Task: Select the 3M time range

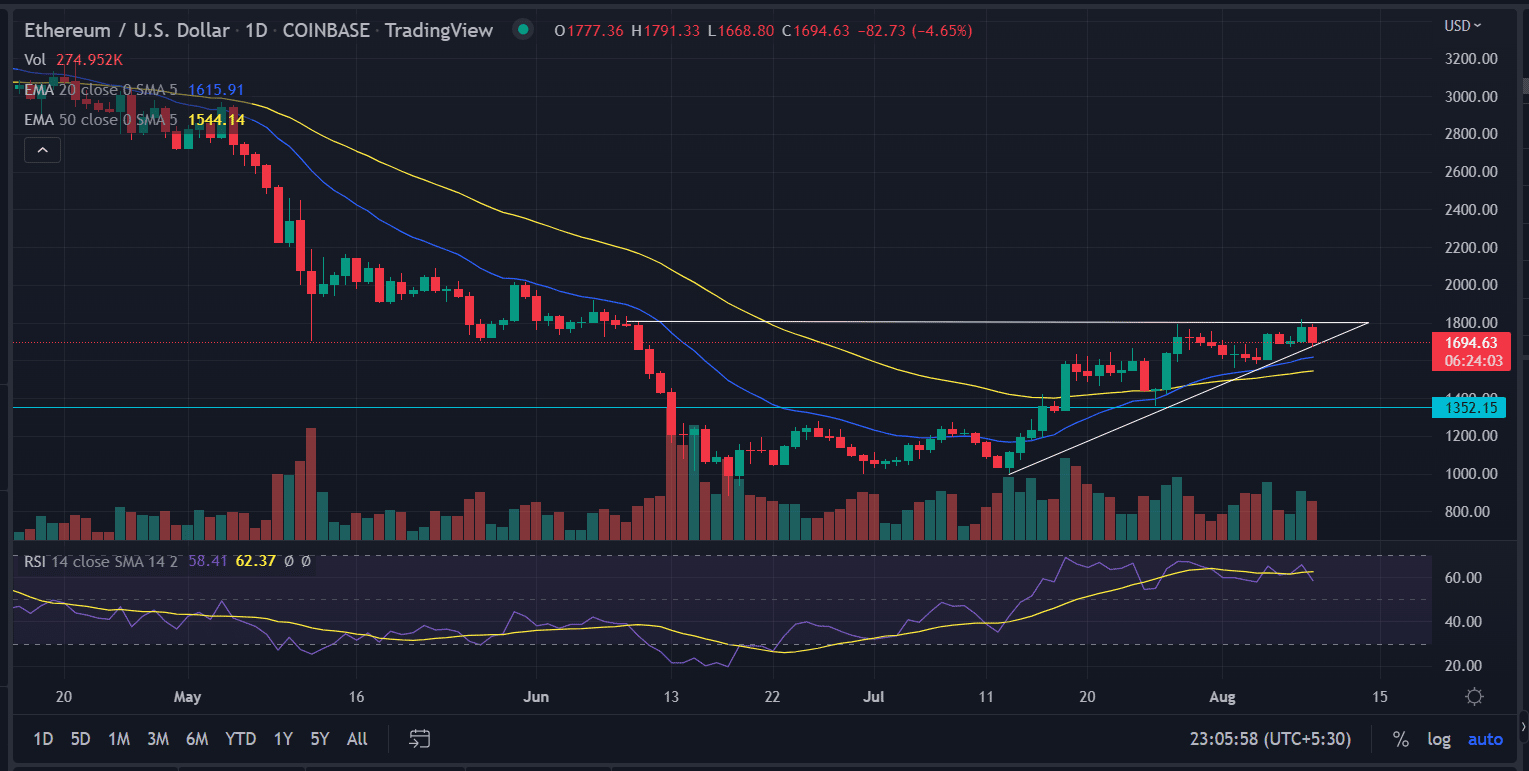Action: [x=157, y=739]
